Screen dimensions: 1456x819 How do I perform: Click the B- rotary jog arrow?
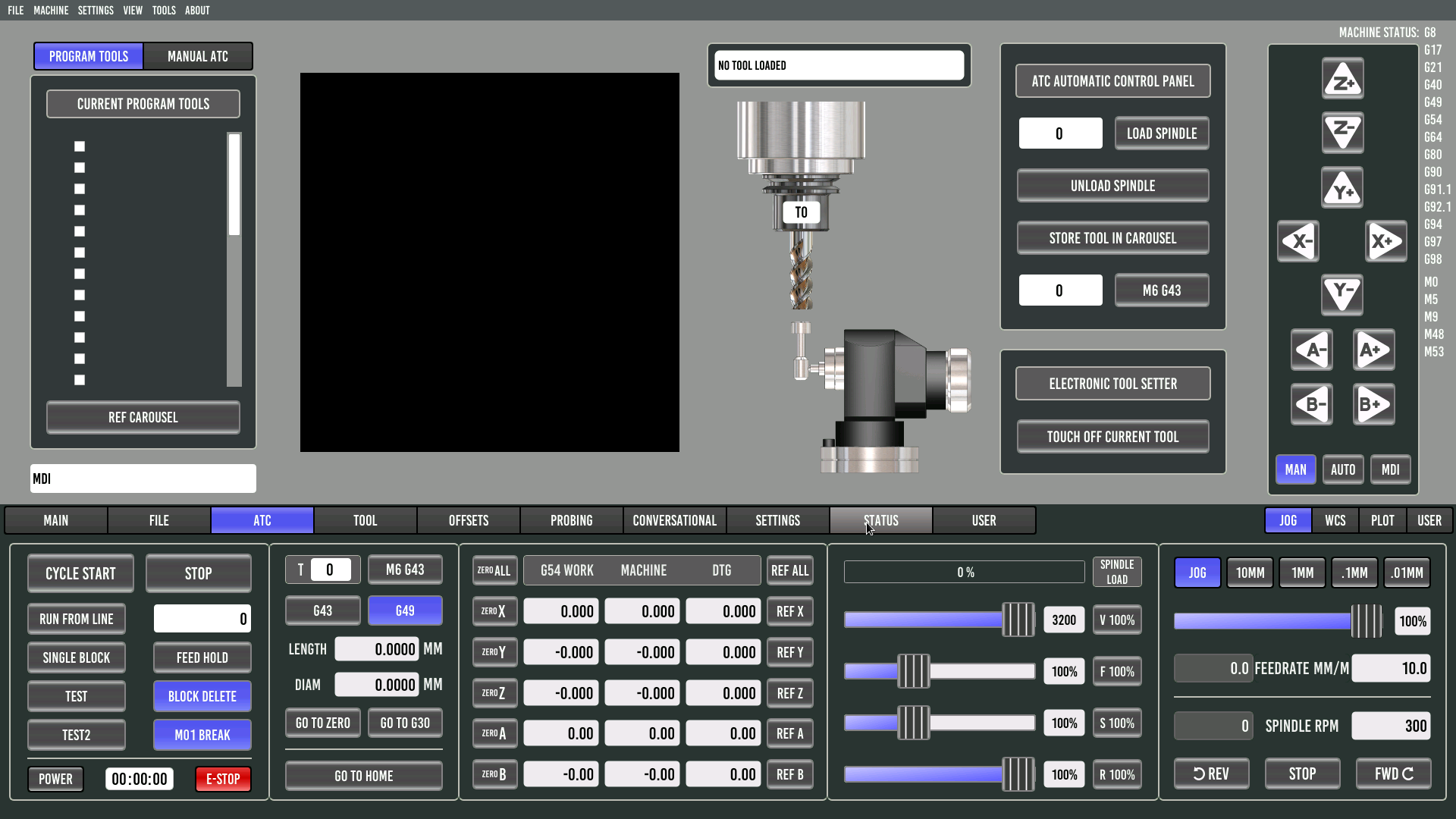[x=1312, y=404]
